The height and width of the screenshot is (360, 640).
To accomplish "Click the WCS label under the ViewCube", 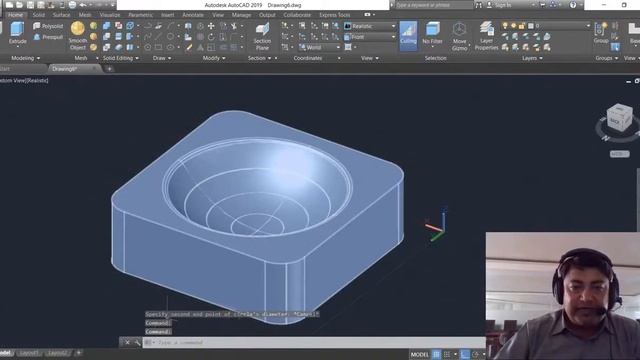I will click(x=619, y=154).
